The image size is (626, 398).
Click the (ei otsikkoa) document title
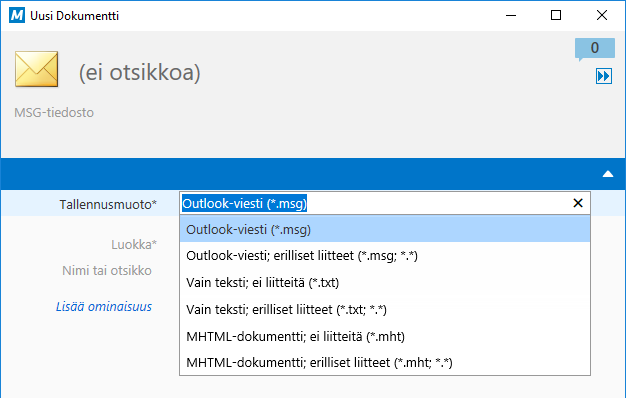click(140, 73)
